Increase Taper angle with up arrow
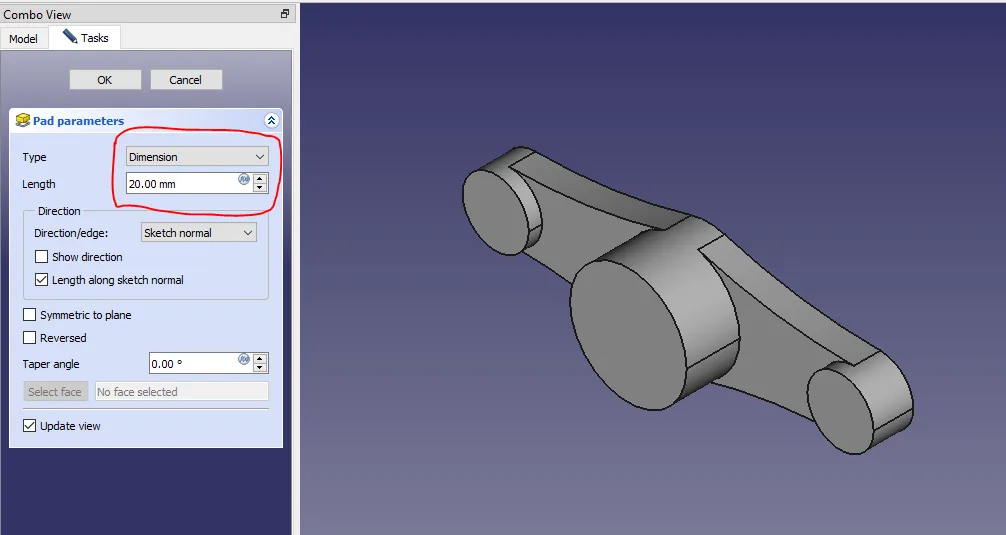Image resolution: width=1006 pixels, height=535 pixels. tap(260, 359)
